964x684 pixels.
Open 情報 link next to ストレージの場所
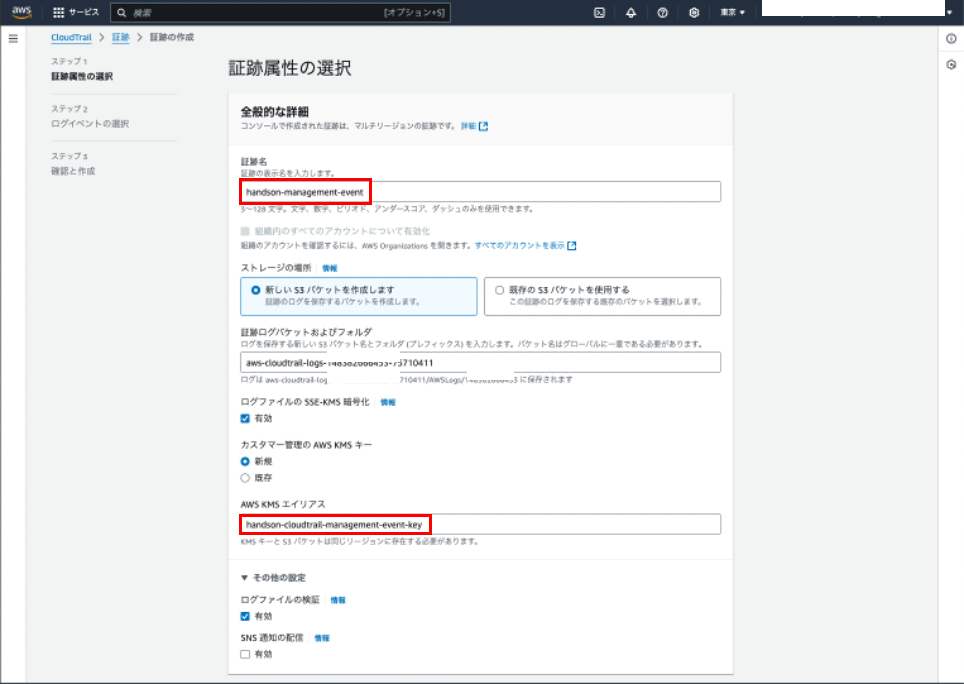tap(330, 269)
